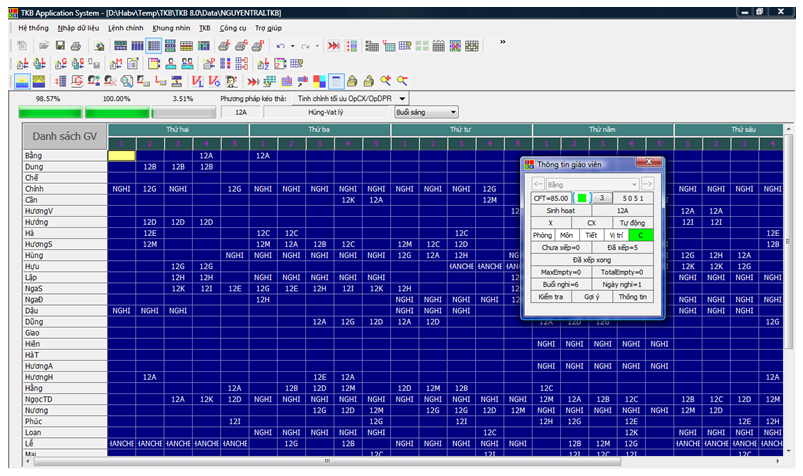The height and width of the screenshot is (476, 803).
Task: Toggle the morning sun view button
Action: click(x=22, y=81)
